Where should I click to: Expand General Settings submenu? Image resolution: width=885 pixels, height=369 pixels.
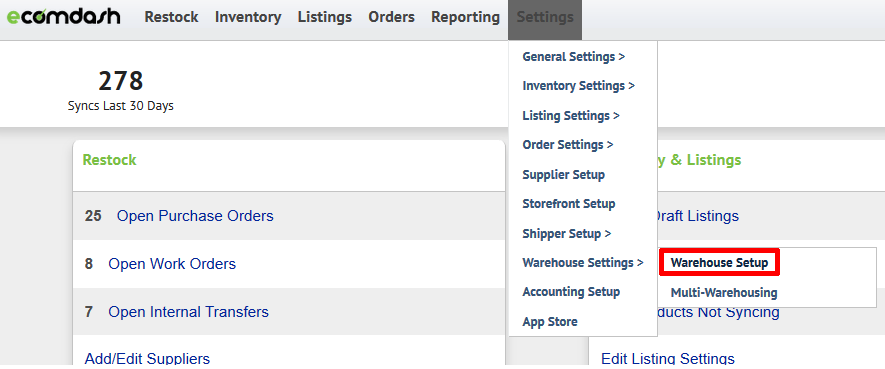tap(573, 57)
